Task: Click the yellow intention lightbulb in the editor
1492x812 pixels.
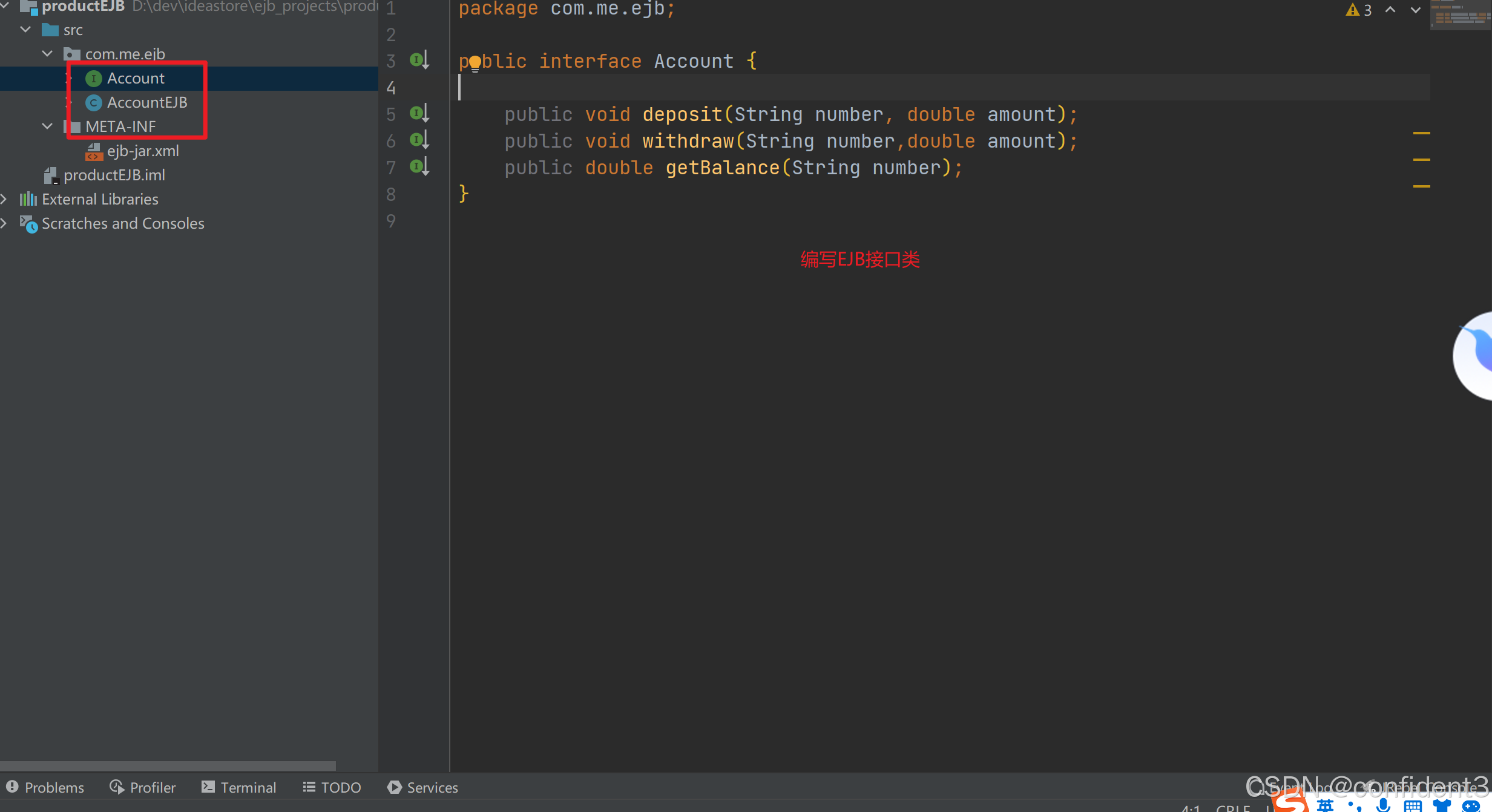Action: (475, 62)
